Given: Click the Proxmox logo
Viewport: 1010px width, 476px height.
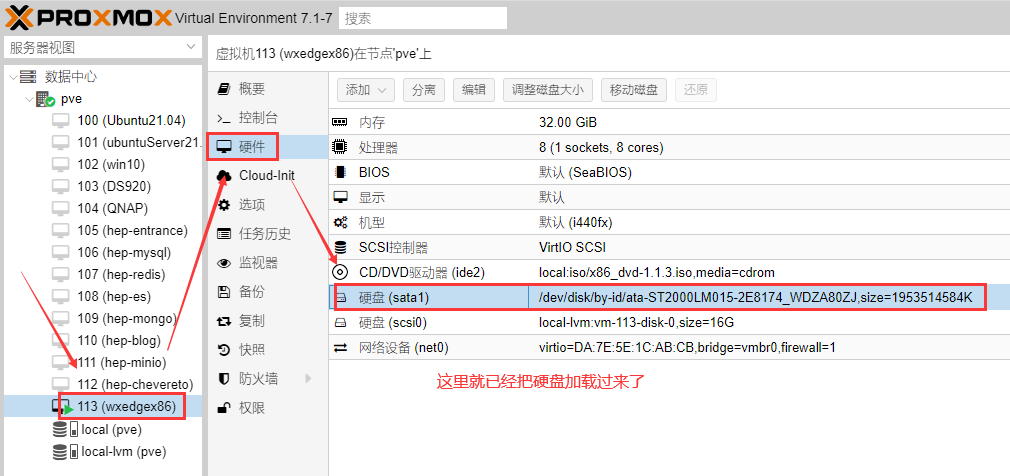Looking at the screenshot, I should tap(88, 17).
